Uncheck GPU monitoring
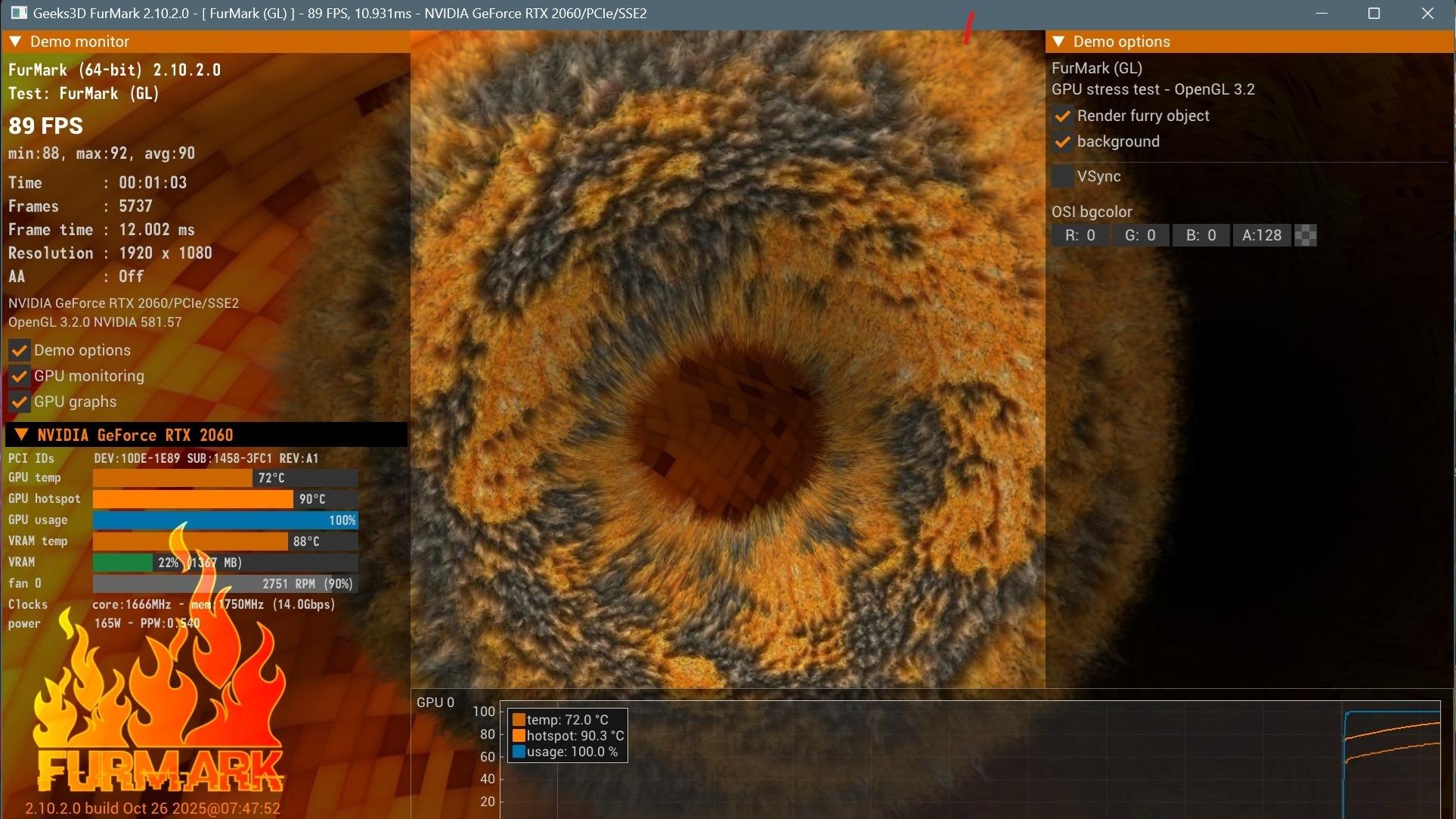Image resolution: width=1456 pixels, height=819 pixels. pos(19,376)
